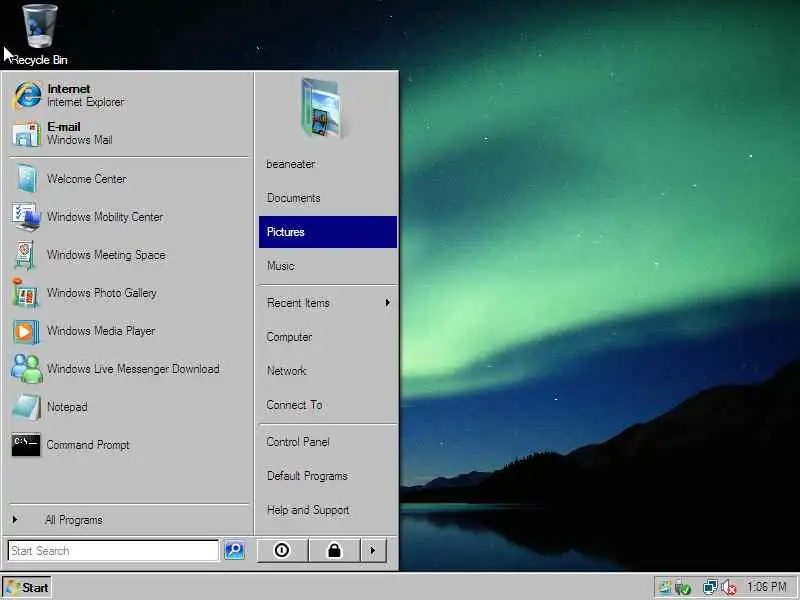Open Computer from Start menu

(328, 337)
